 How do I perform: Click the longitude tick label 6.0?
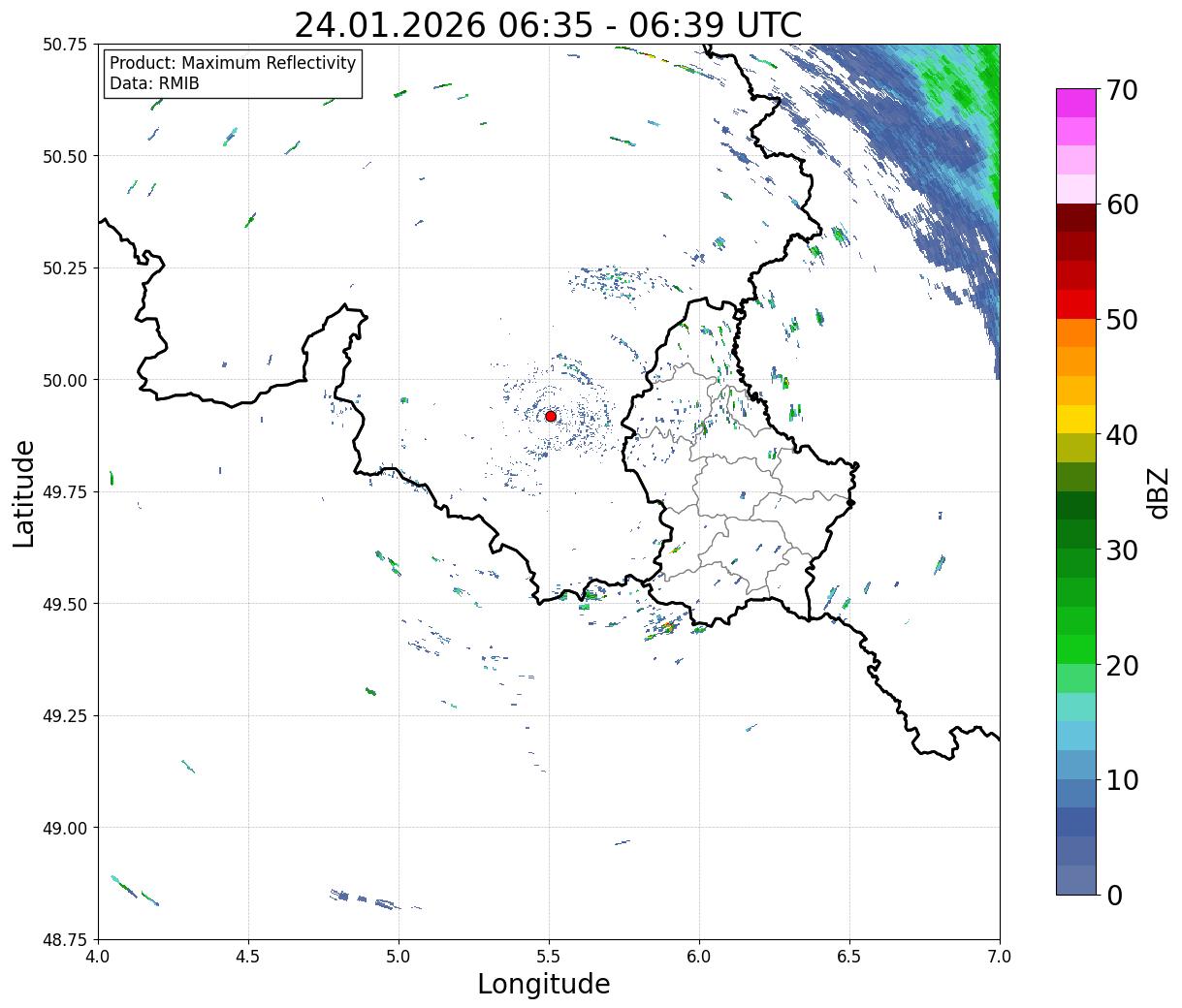tap(699, 957)
